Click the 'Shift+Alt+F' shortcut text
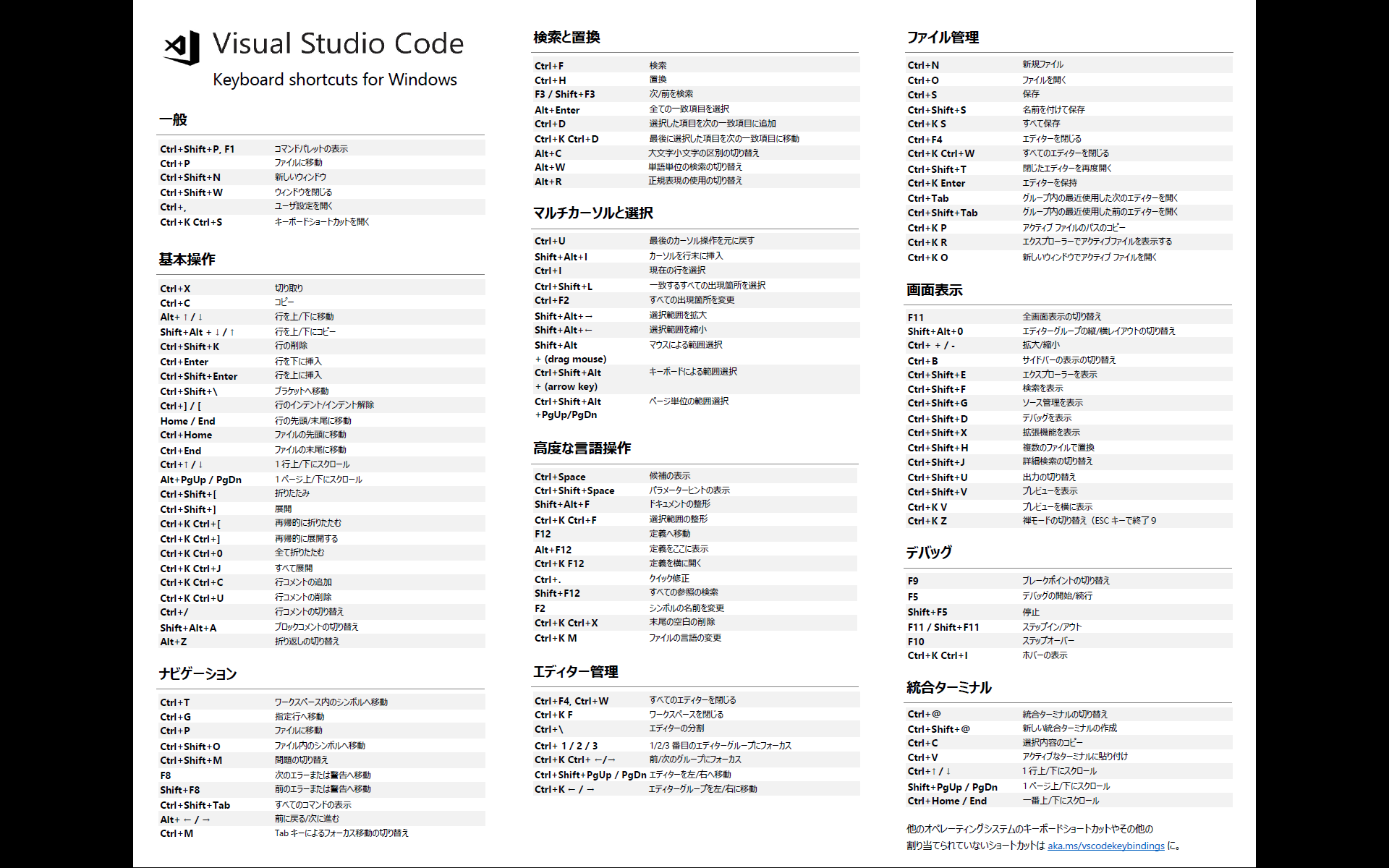This screenshot has height=868, width=1389. tap(562, 504)
